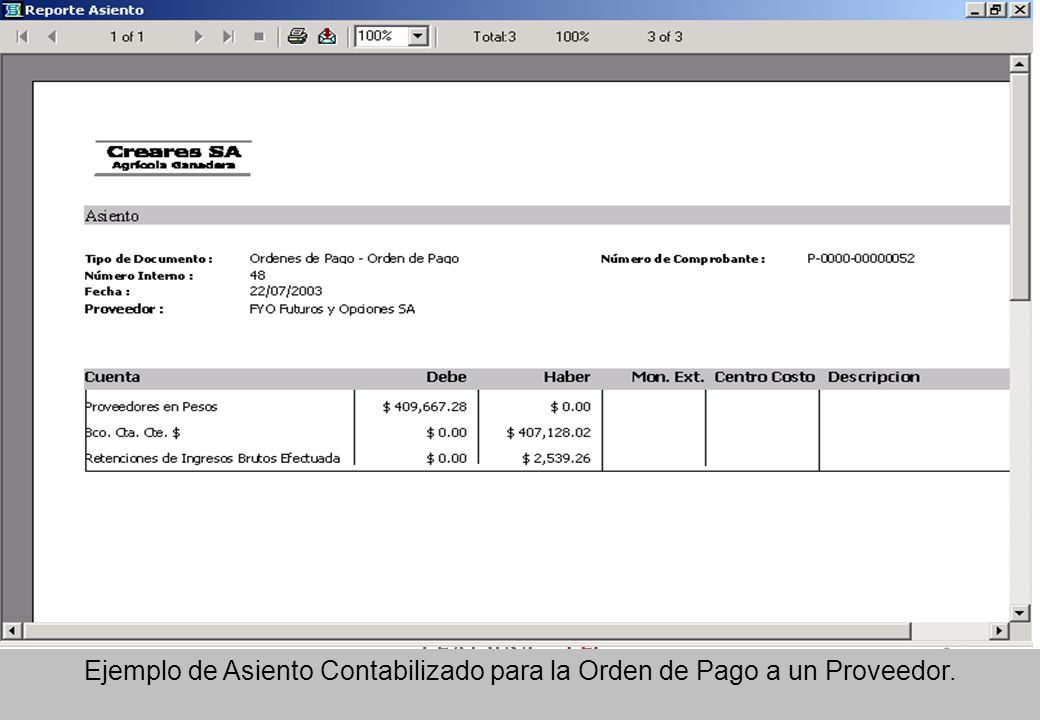Click comprobante number P-0000-00000052

[860, 259]
